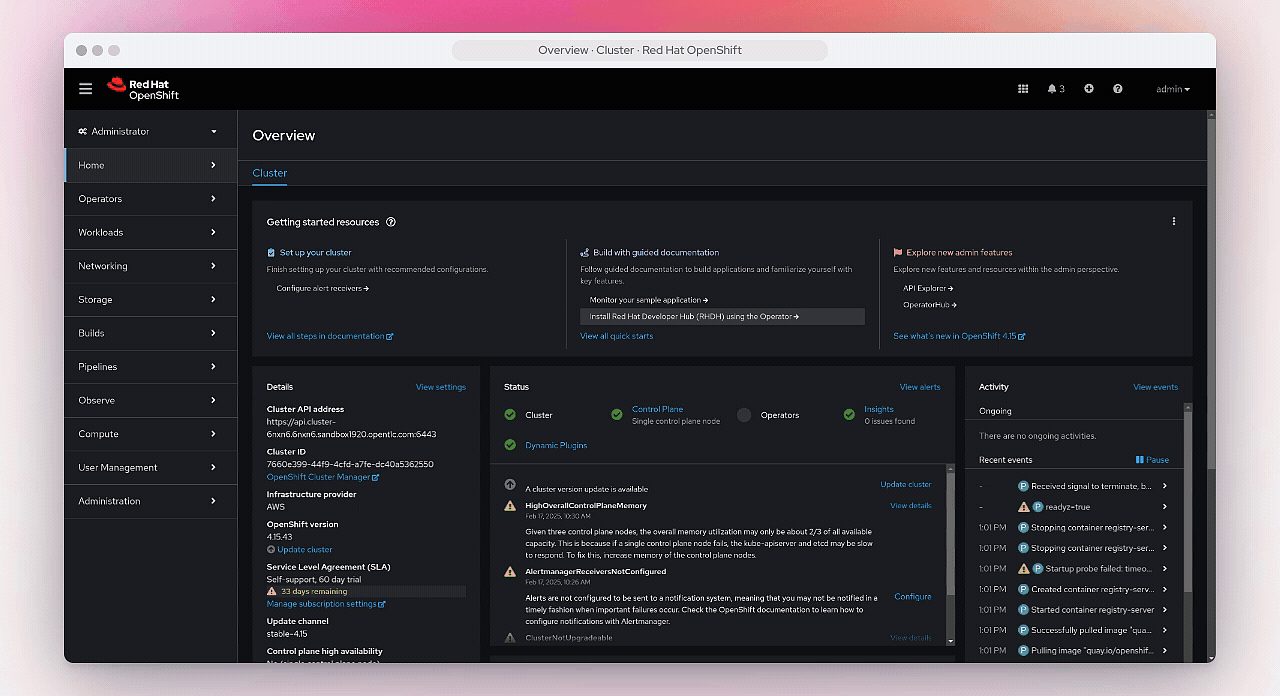Viewport: 1280px width, 696px height.
Task: Open the Administrator perspective switcher
Action: 148,131
